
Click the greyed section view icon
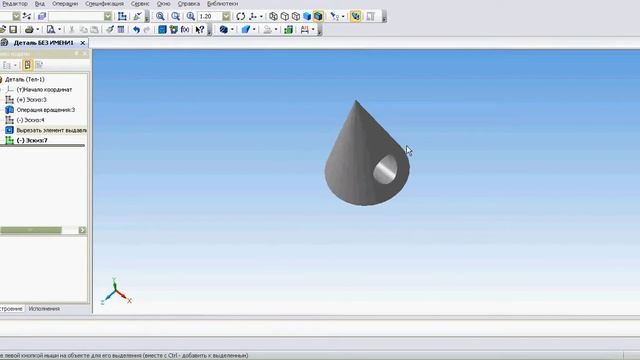[x=371, y=16]
